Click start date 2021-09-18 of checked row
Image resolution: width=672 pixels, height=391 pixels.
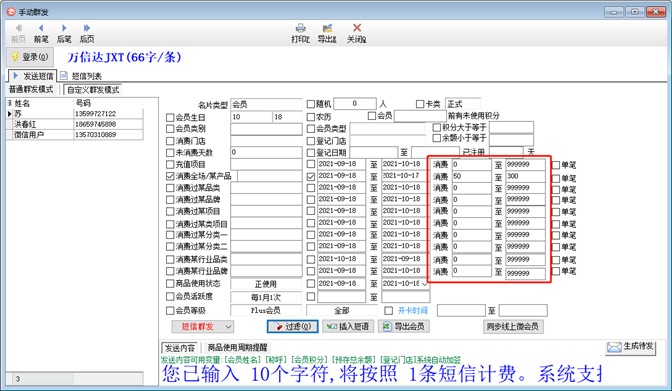pyautogui.click(x=341, y=176)
